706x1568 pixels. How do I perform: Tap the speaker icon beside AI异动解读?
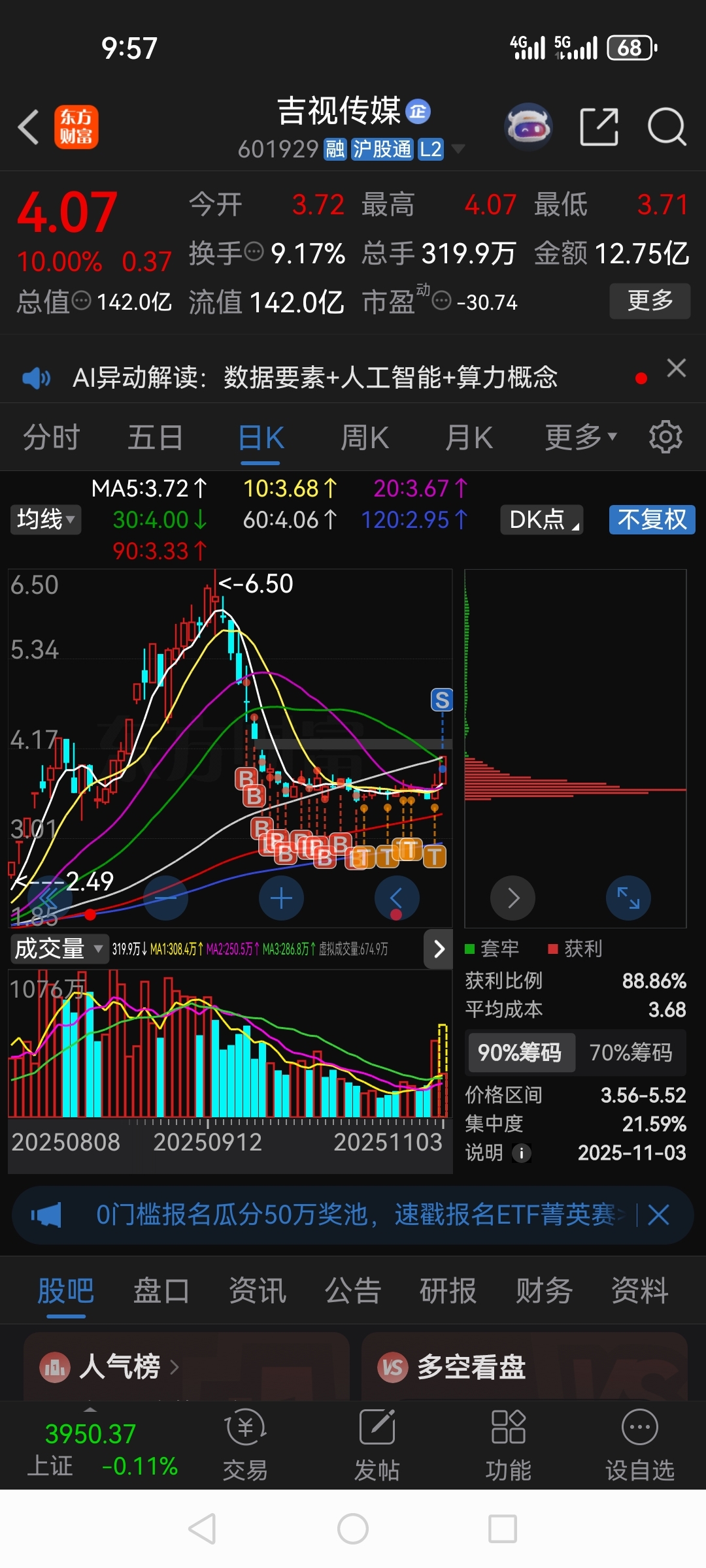37,378
